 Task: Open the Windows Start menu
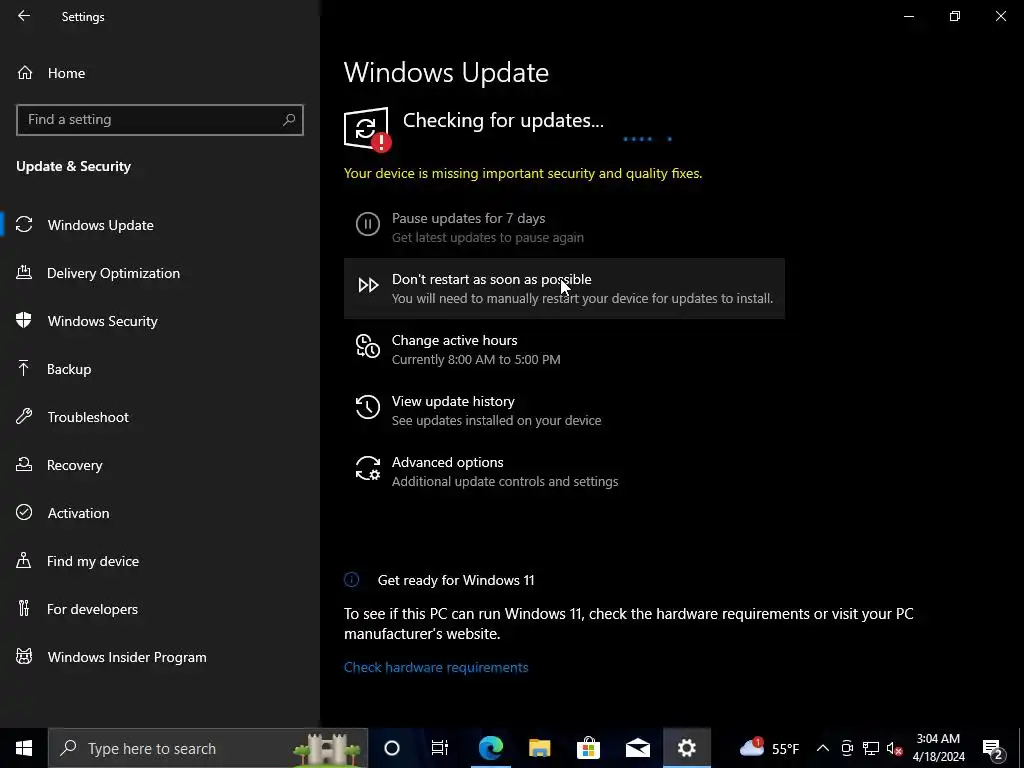[x=24, y=748]
